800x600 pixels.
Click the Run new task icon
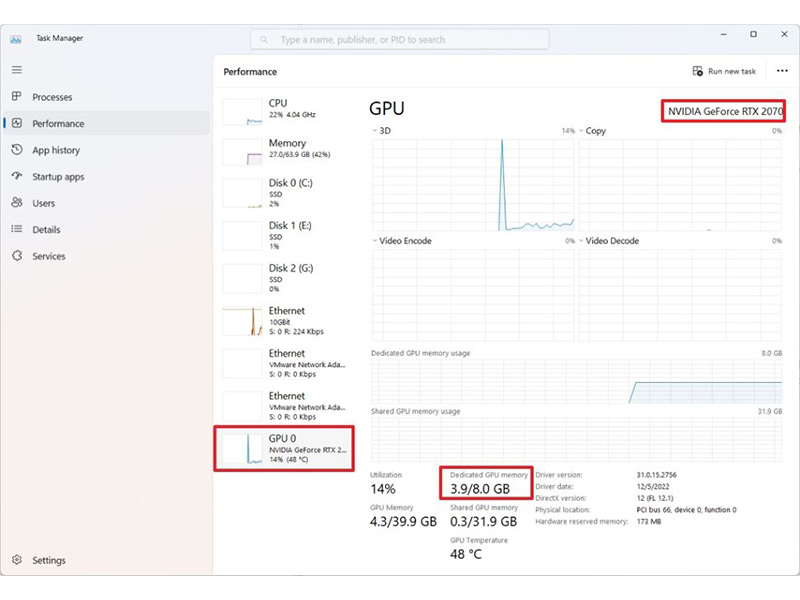(697, 71)
